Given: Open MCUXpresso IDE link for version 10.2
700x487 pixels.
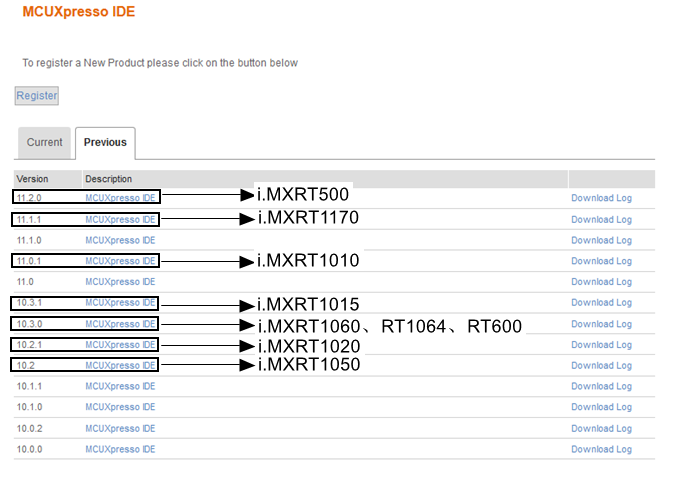Looking at the screenshot, I should 120,365.
